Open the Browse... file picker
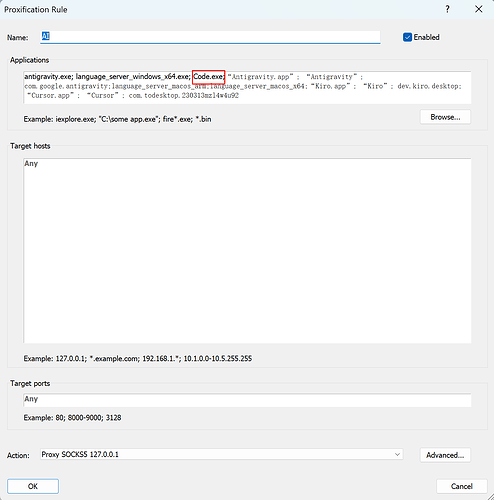Screen dimensions: 494x500 pos(445,117)
